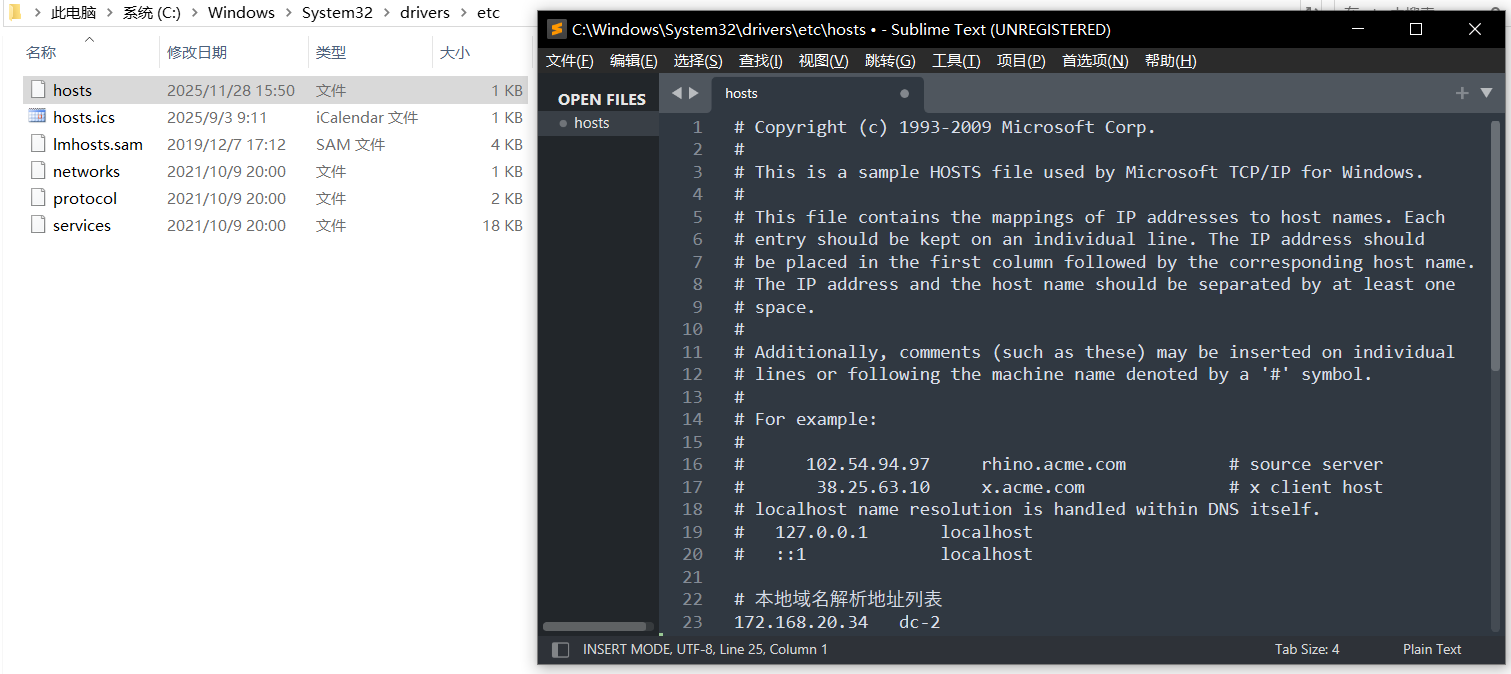Click the 2025/11/28 15:50 date cell
This screenshot has width=1511, height=674.
pyautogui.click(x=231, y=90)
